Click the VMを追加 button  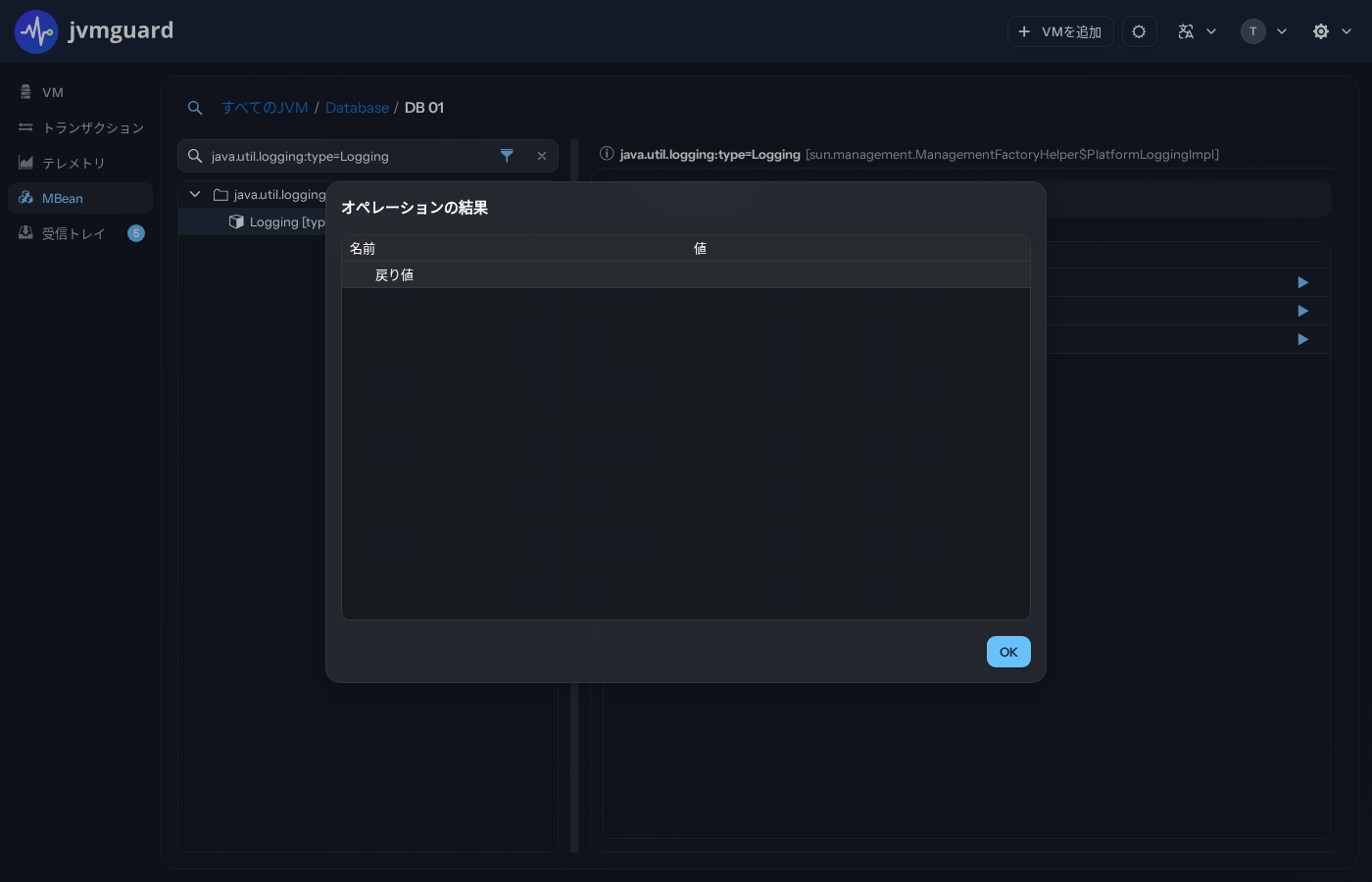point(1060,31)
